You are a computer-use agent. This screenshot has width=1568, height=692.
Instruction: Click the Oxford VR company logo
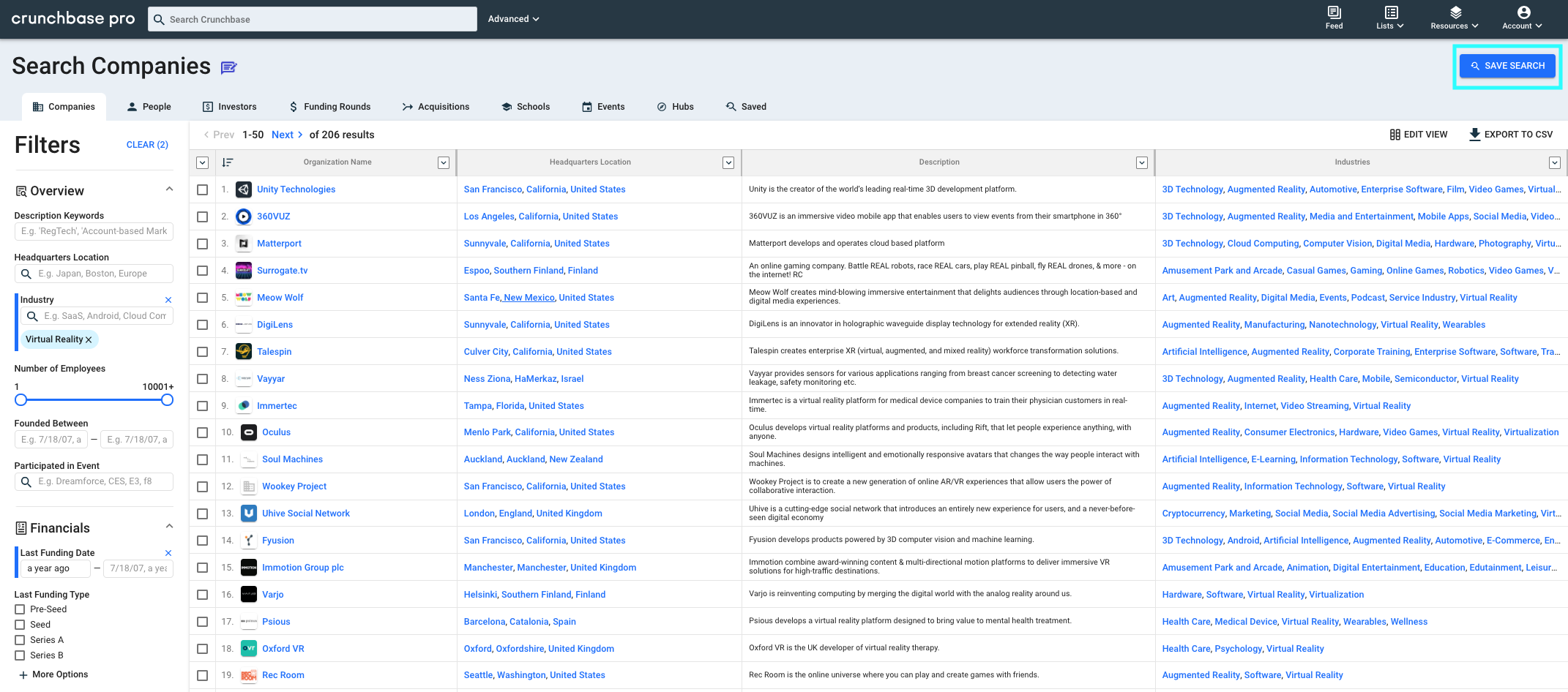pos(249,648)
